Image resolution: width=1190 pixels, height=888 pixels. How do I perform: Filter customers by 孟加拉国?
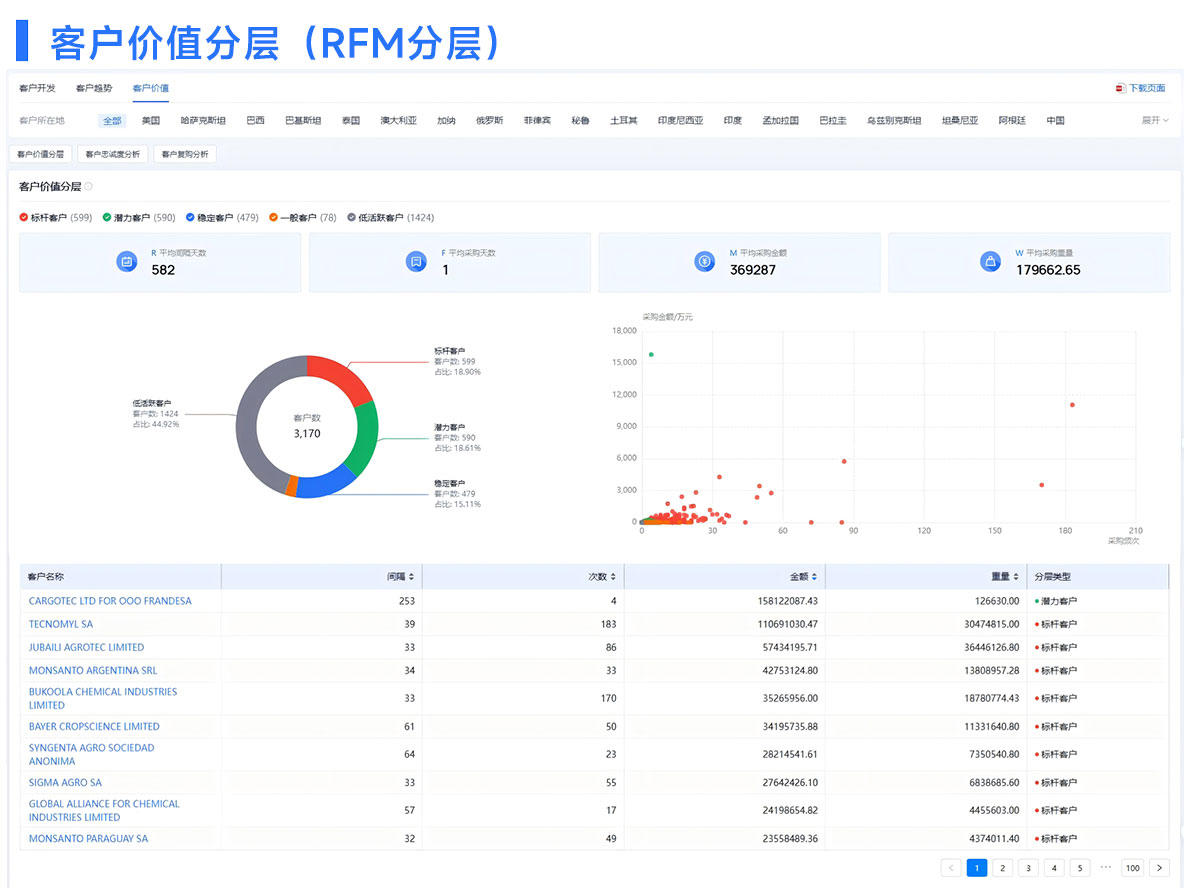click(x=781, y=121)
